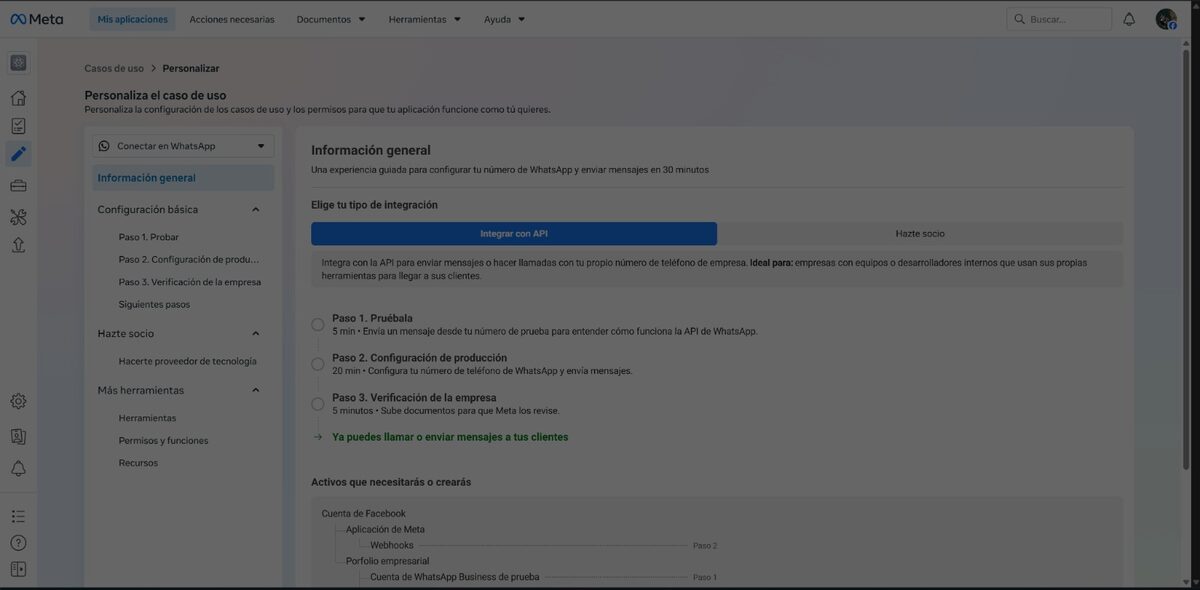The height and width of the screenshot is (590, 1200).
Task: Click Aplicación de Meta in assets tree
Action: pos(386,529)
